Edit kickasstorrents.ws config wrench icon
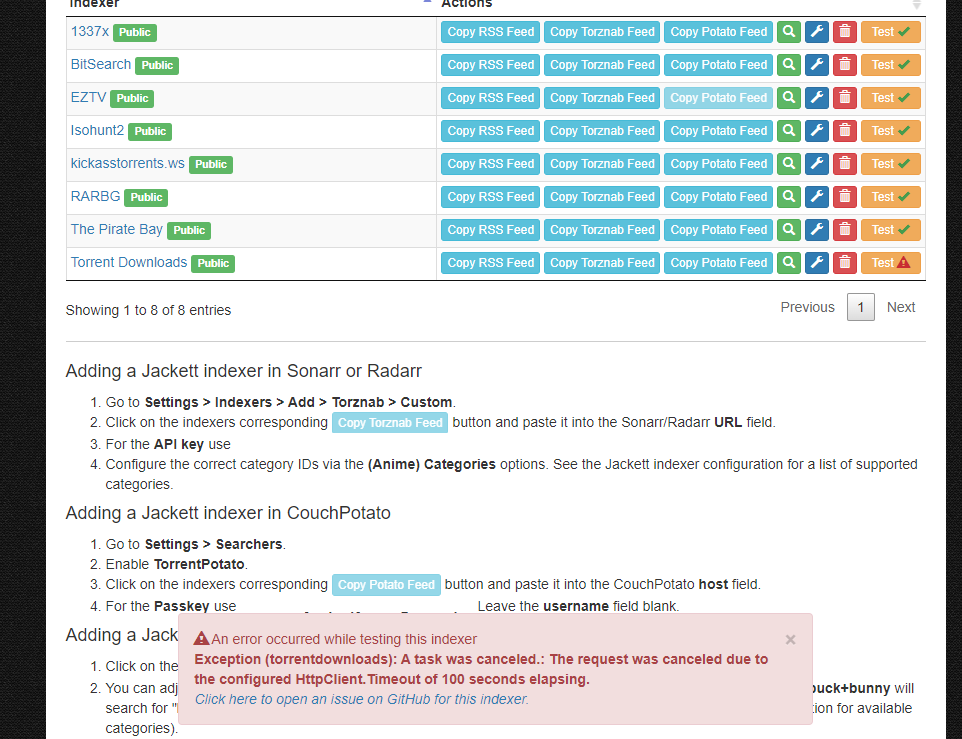Image resolution: width=962 pixels, height=739 pixels. click(817, 164)
